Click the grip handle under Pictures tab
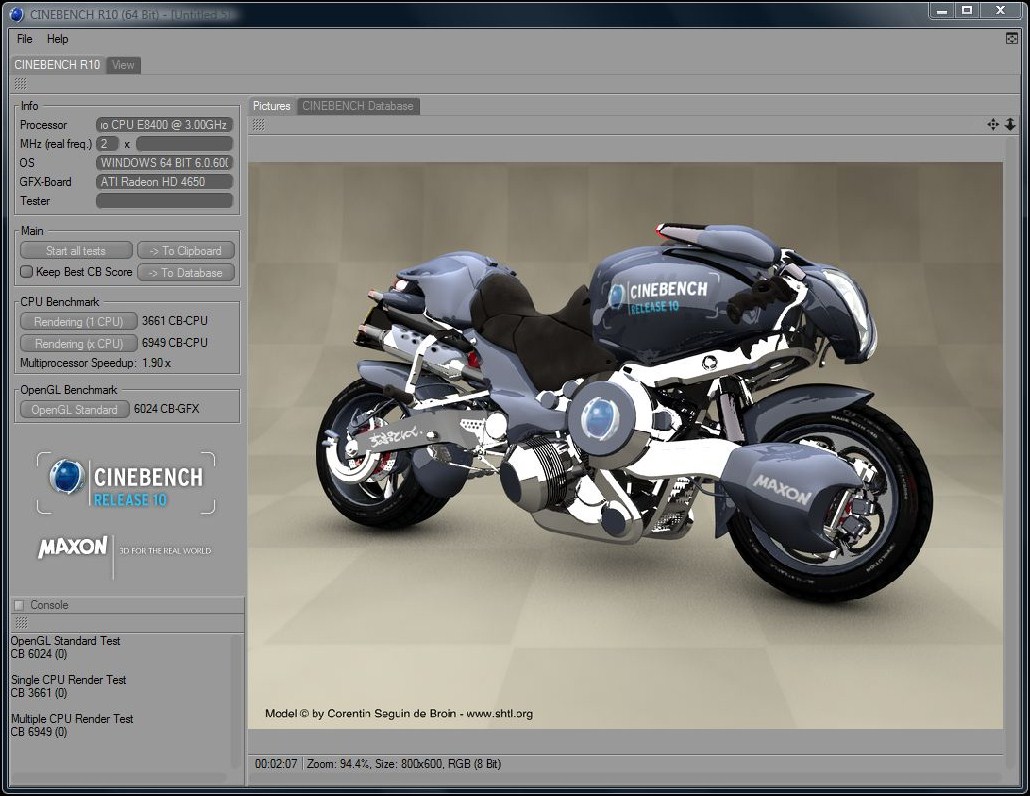The width and height of the screenshot is (1030, 796). click(259, 125)
